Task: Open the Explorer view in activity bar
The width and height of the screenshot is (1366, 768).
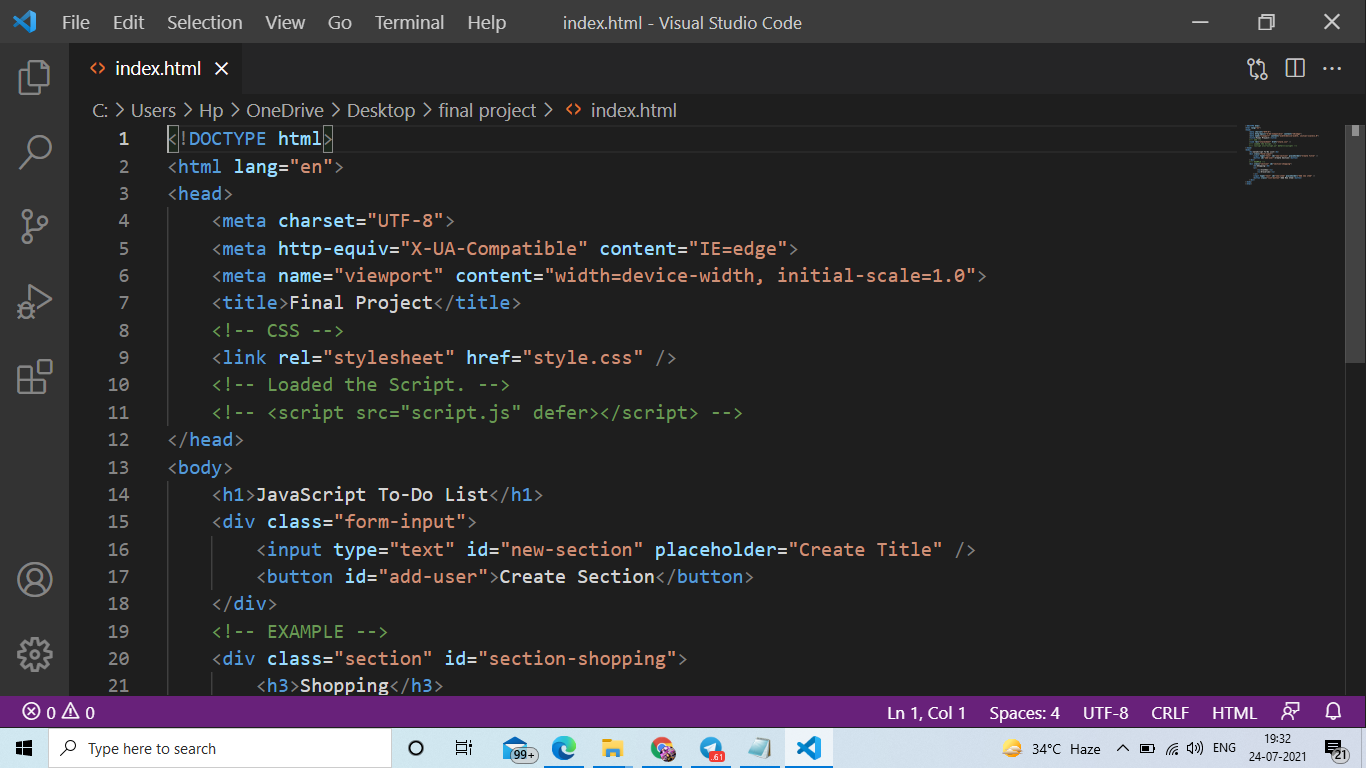Action: pos(34,77)
